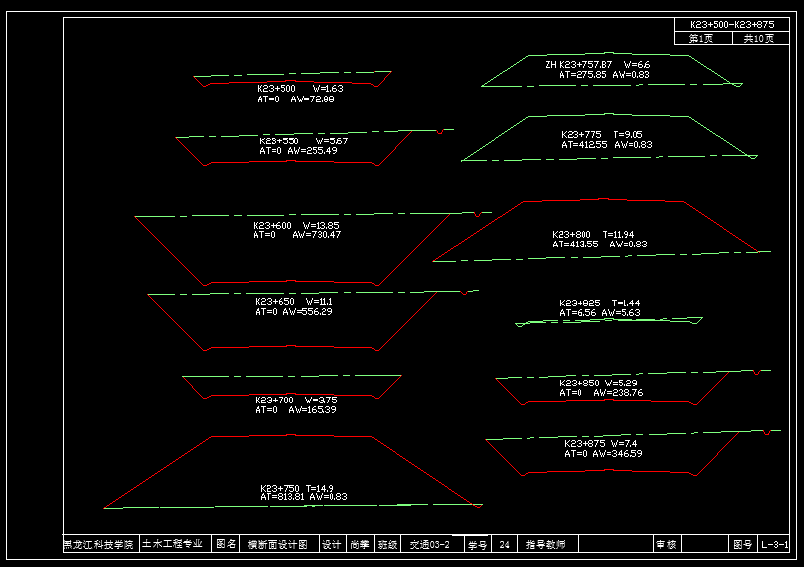Screen dimensions: 804x567
Task: Click the 指导教师 title block cell
Action: click(545, 545)
